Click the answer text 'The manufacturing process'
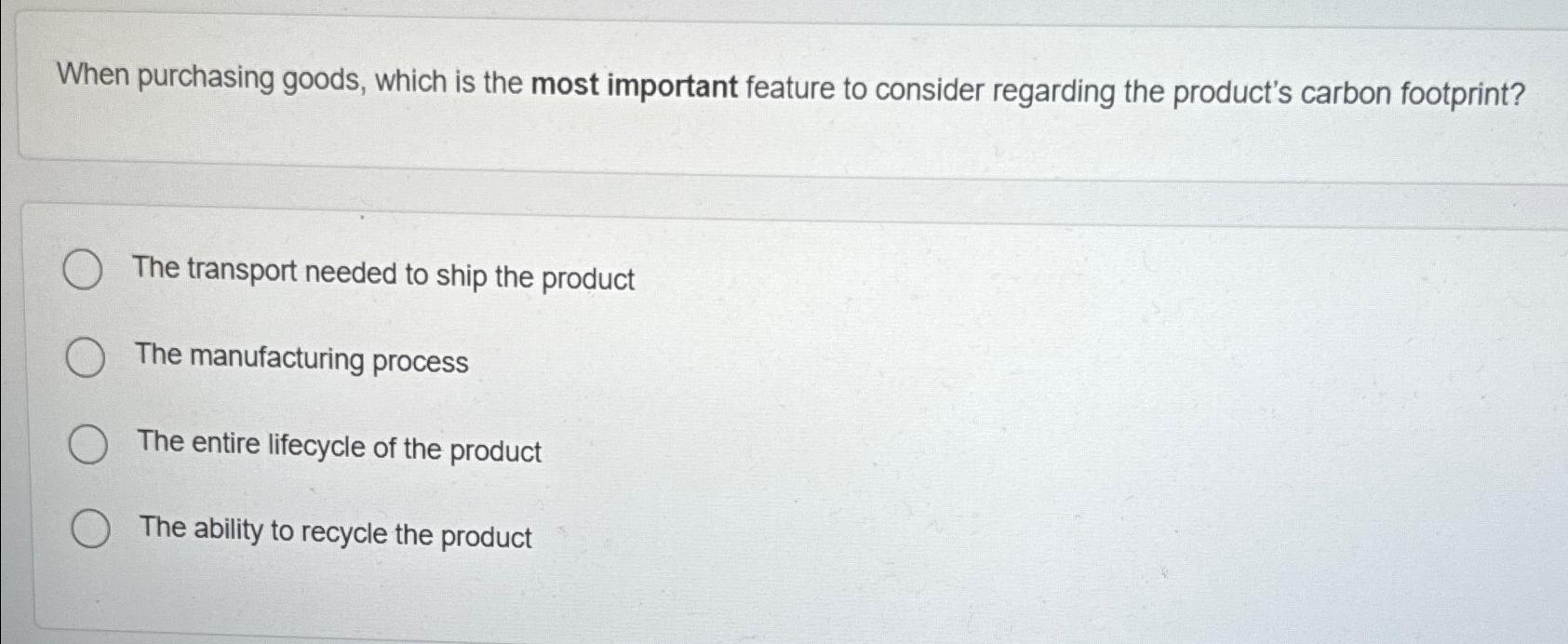Viewport: 1568px width, 644px height. [300, 361]
